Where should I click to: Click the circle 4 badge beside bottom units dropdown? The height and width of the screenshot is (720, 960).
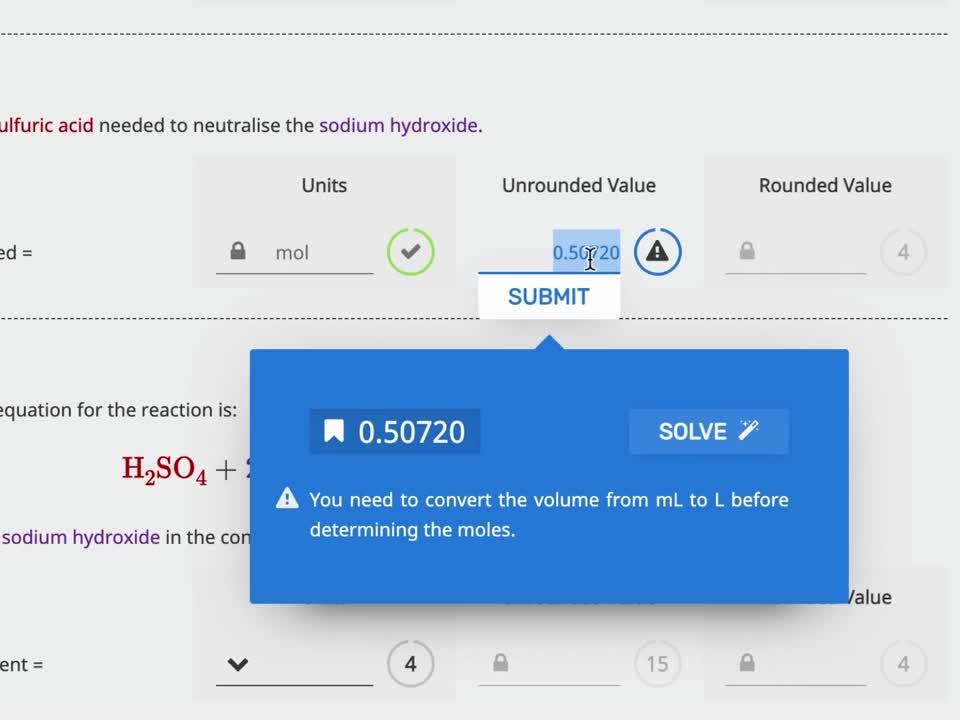(410, 663)
